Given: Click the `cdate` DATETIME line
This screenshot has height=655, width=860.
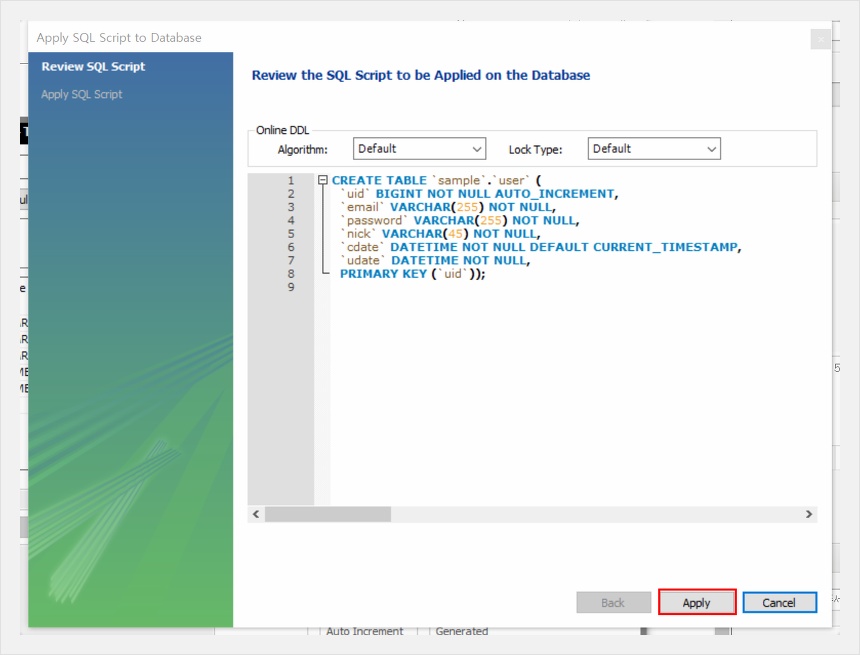Looking at the screenshot, I should [541, 247].
